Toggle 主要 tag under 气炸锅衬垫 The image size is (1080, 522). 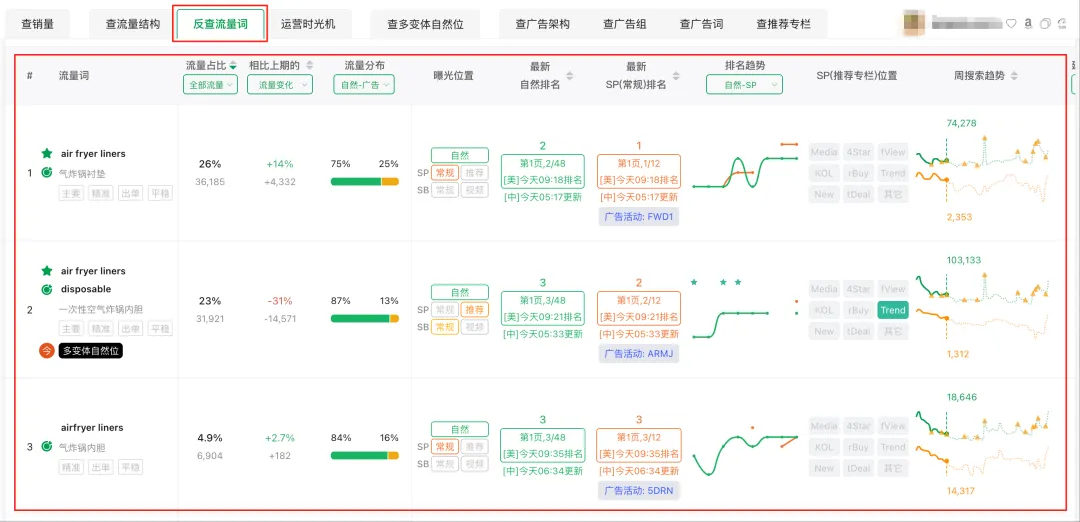(x=71, y=194)
